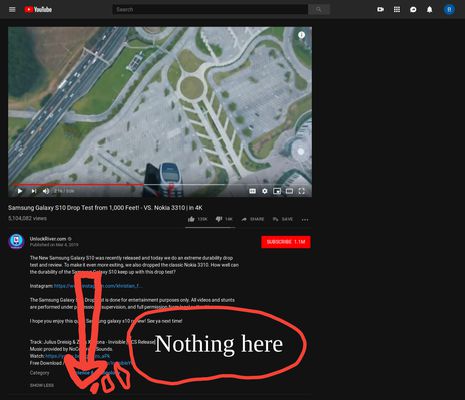Collapse the description with SHOW LESS
Screen dimensions: 465x400
coord(42,385)
